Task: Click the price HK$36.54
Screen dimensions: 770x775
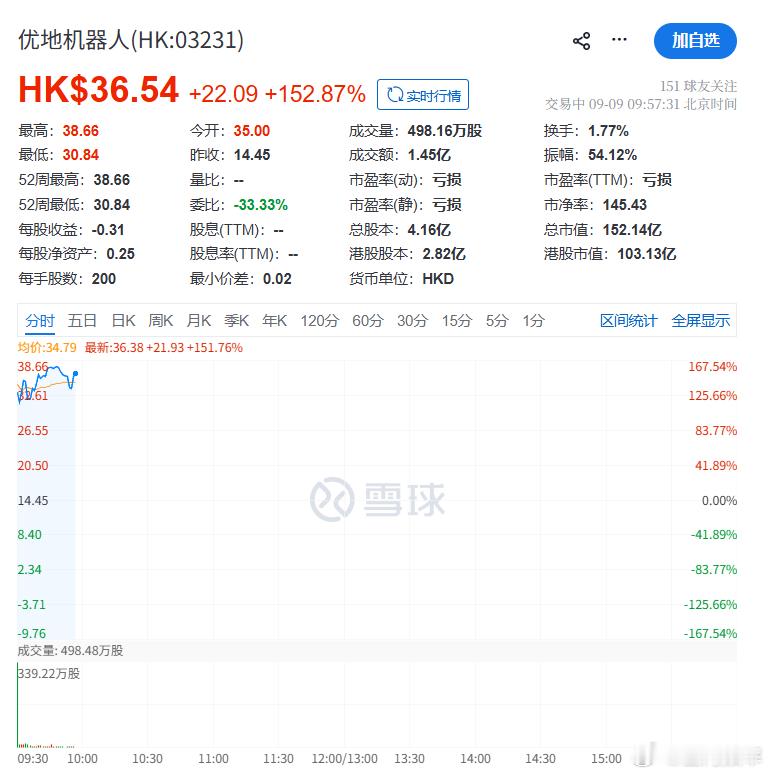Action: (98, 90)
